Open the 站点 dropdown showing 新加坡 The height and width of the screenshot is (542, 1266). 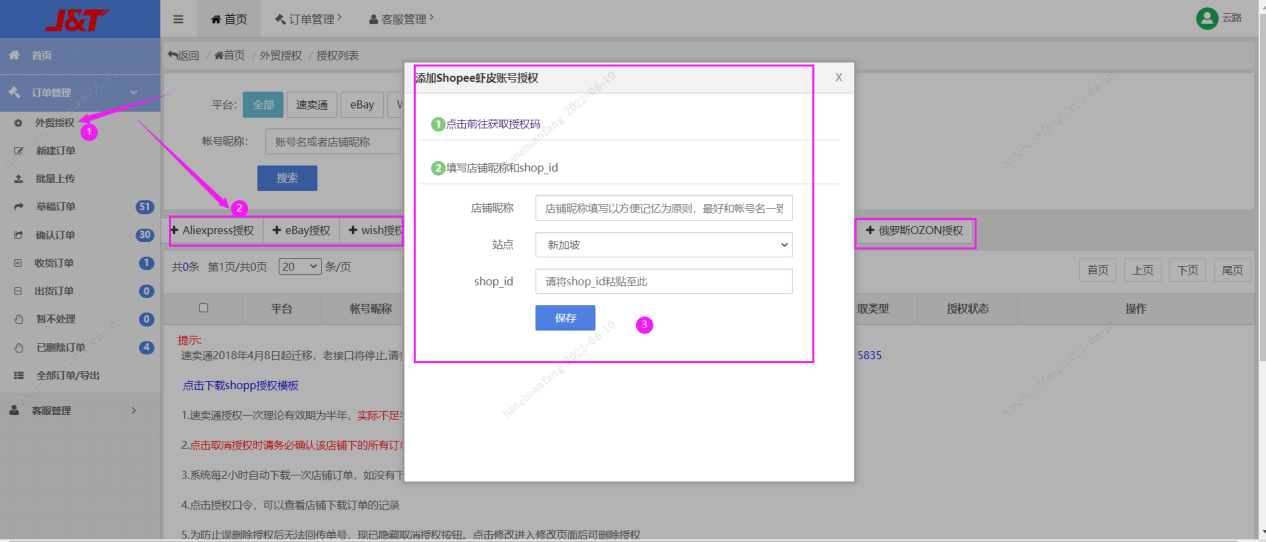click(x=664, y=244)
